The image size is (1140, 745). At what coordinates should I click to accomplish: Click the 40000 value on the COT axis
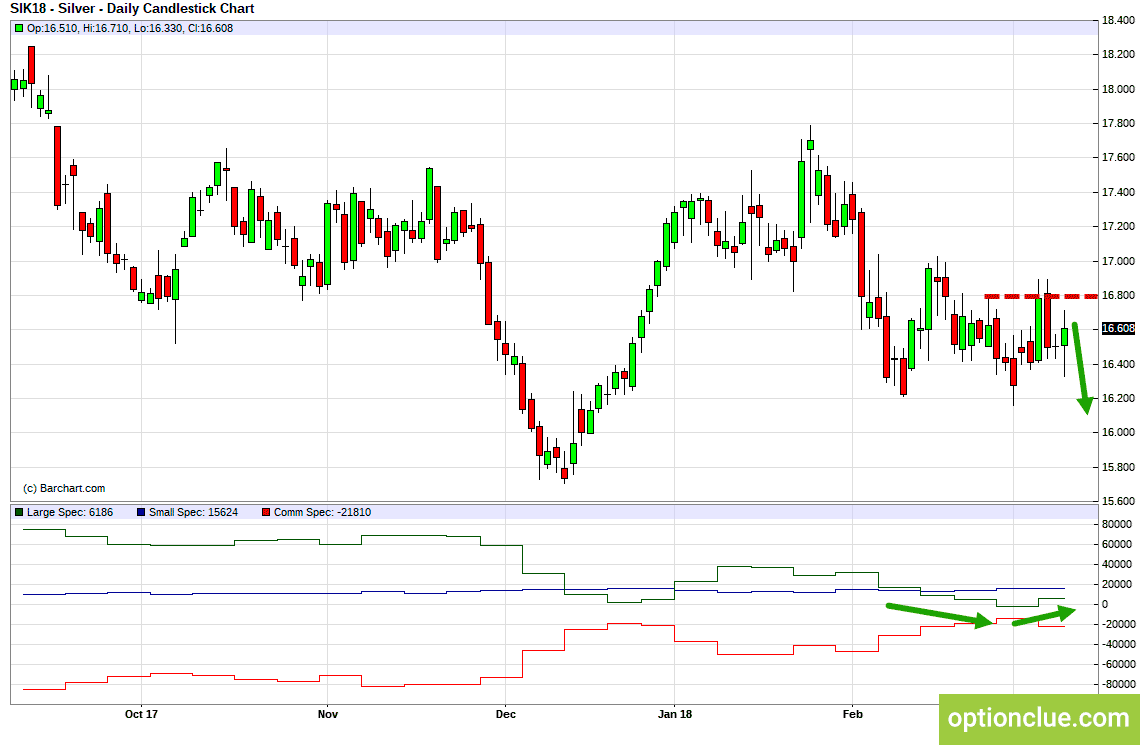(x=1116, y=564)
